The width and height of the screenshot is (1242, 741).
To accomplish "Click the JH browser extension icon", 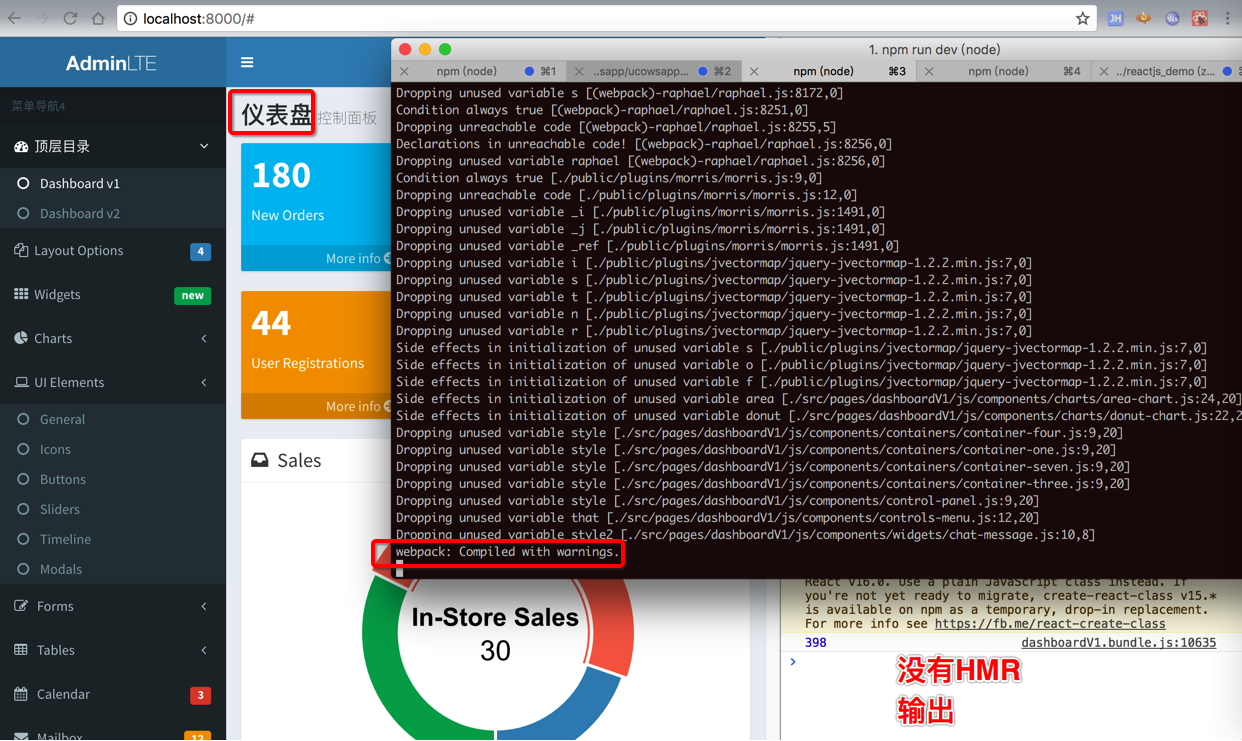I will point(1115,18).
